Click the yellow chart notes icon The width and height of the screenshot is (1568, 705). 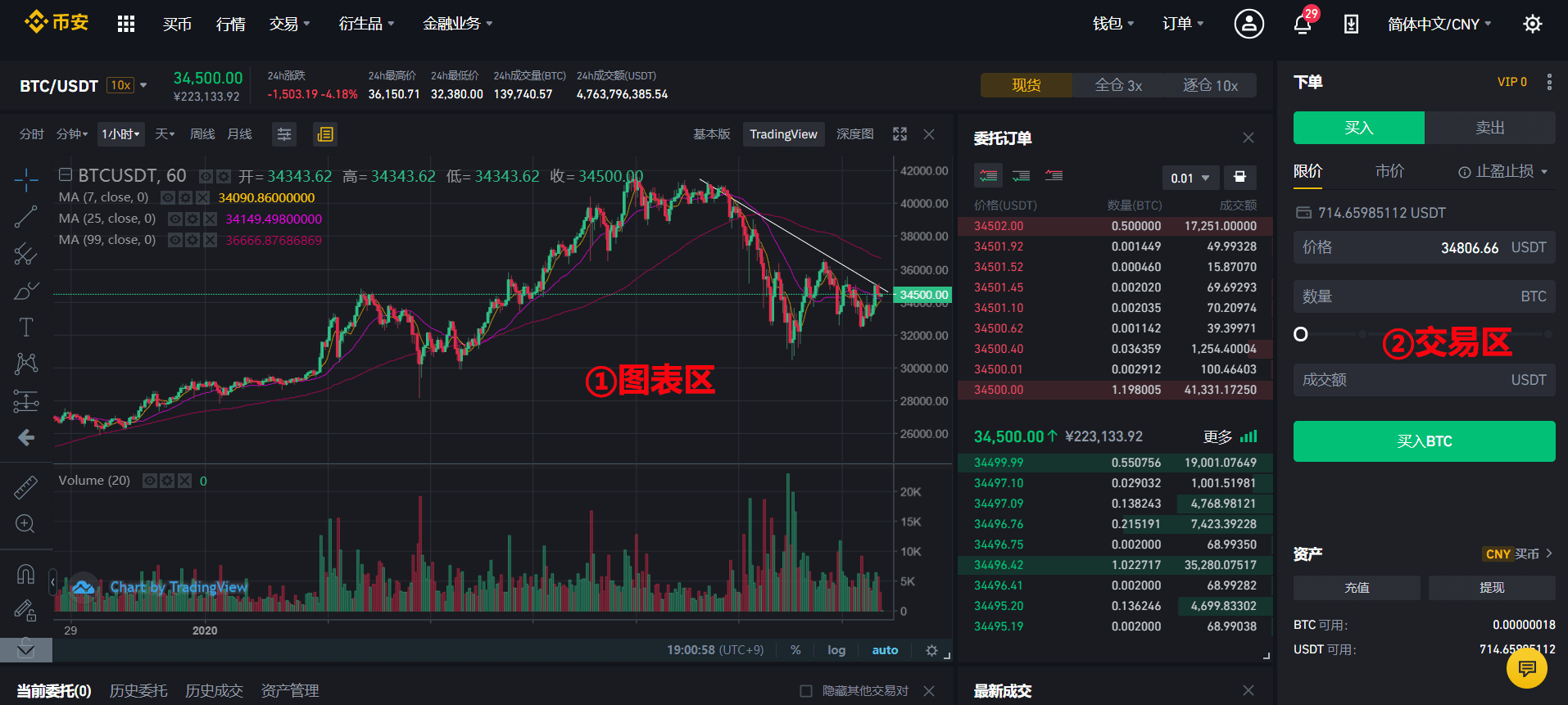pos(325,134)
